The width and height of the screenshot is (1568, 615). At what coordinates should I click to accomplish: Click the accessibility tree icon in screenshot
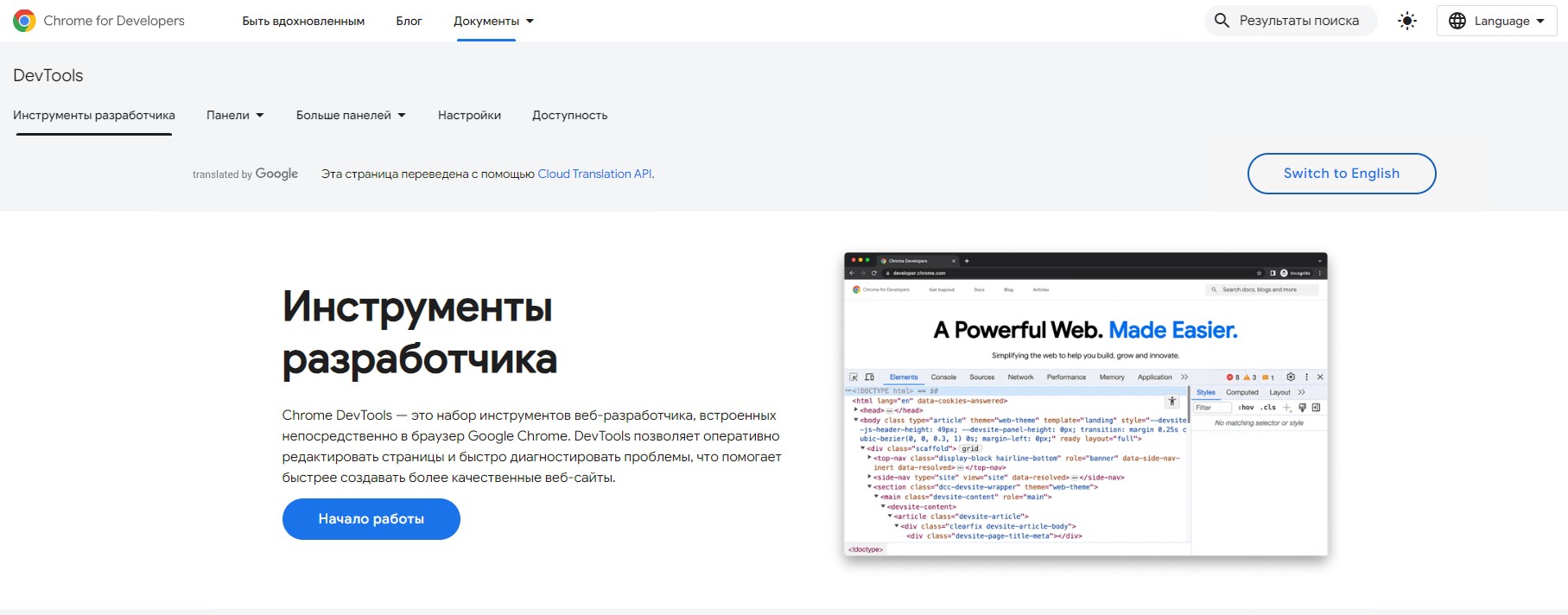(1172, 402)
